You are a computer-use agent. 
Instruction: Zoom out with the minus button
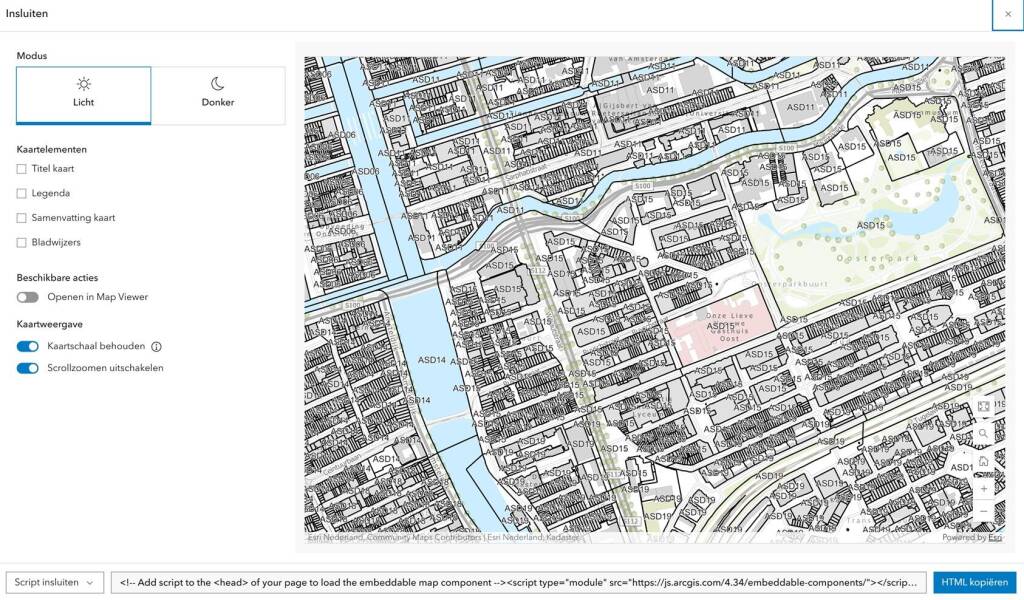tap(984, 512)
